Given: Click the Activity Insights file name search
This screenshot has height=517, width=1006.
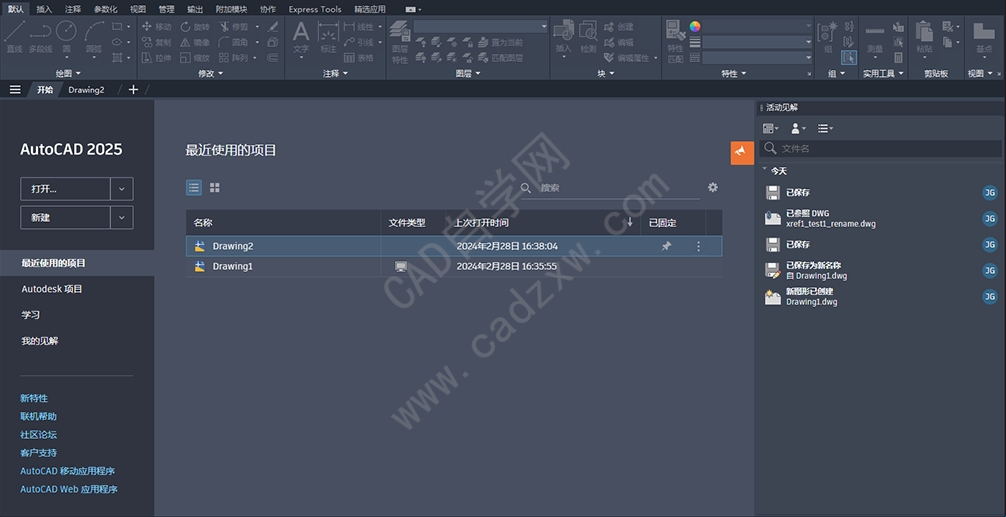Looking at the screenshot, I should click(880, 149).
